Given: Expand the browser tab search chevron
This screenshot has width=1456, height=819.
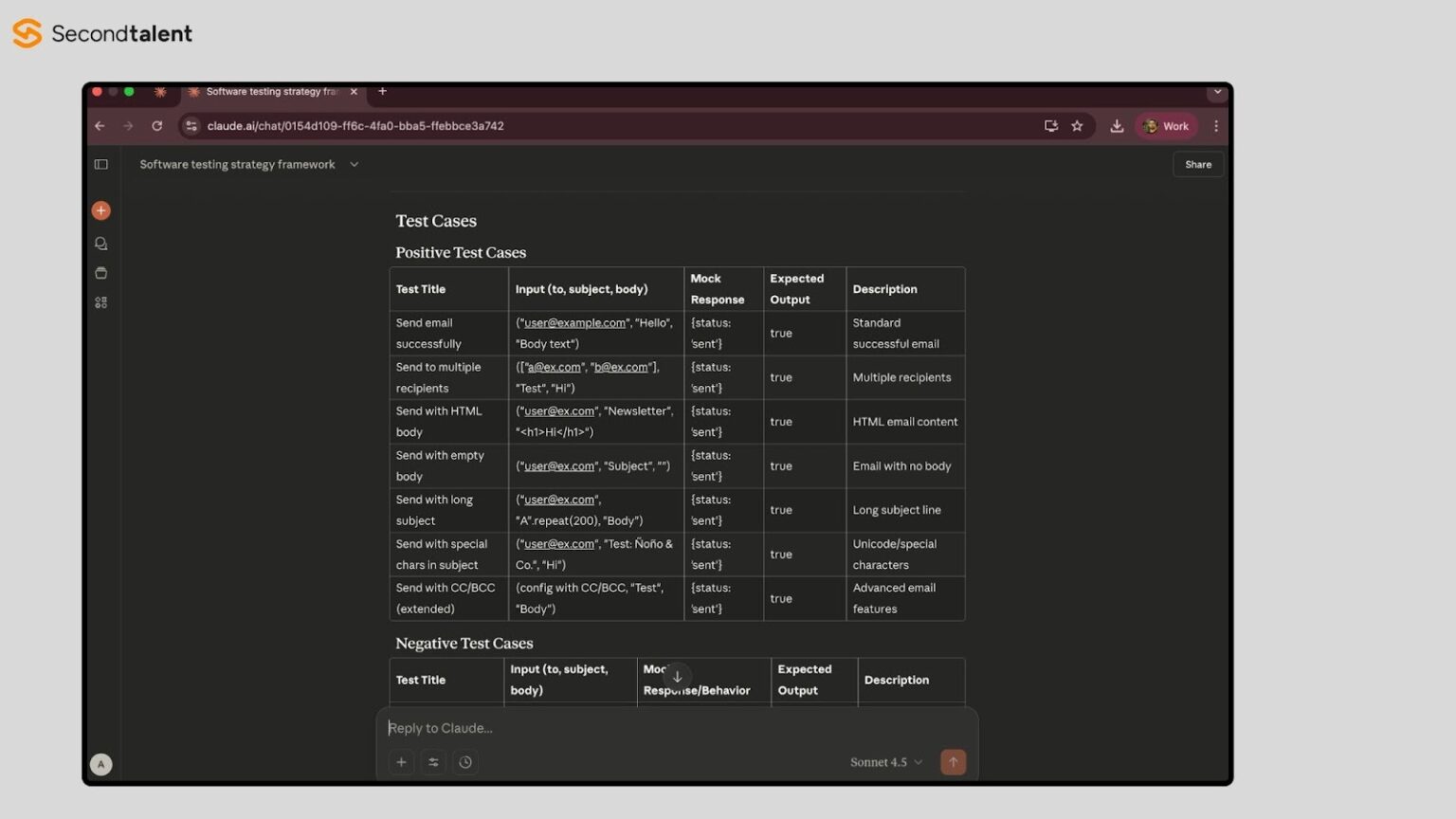Looking at the screenshot, I should 1217,92.
